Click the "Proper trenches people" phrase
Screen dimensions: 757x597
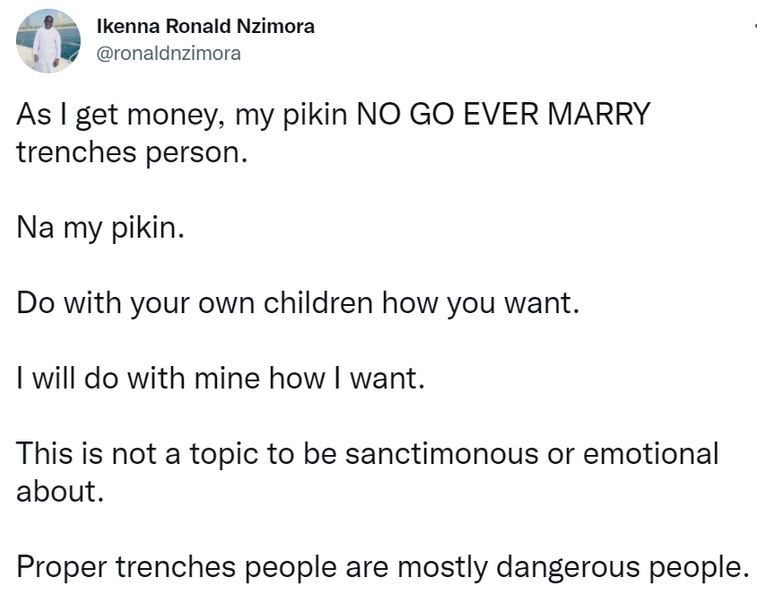[180, 567]
